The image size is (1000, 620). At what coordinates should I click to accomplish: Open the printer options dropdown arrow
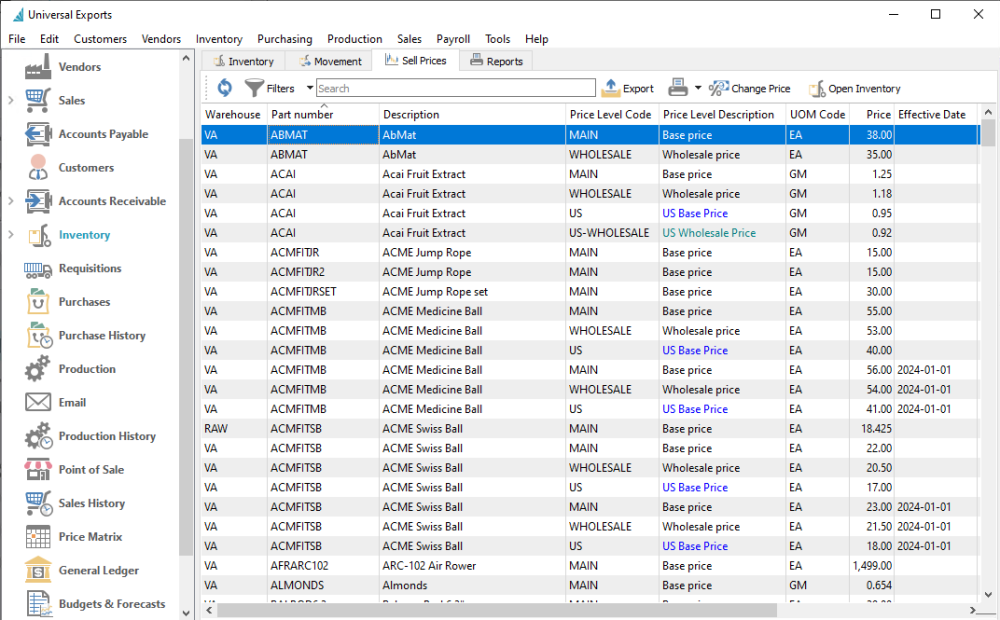[698, 88]
